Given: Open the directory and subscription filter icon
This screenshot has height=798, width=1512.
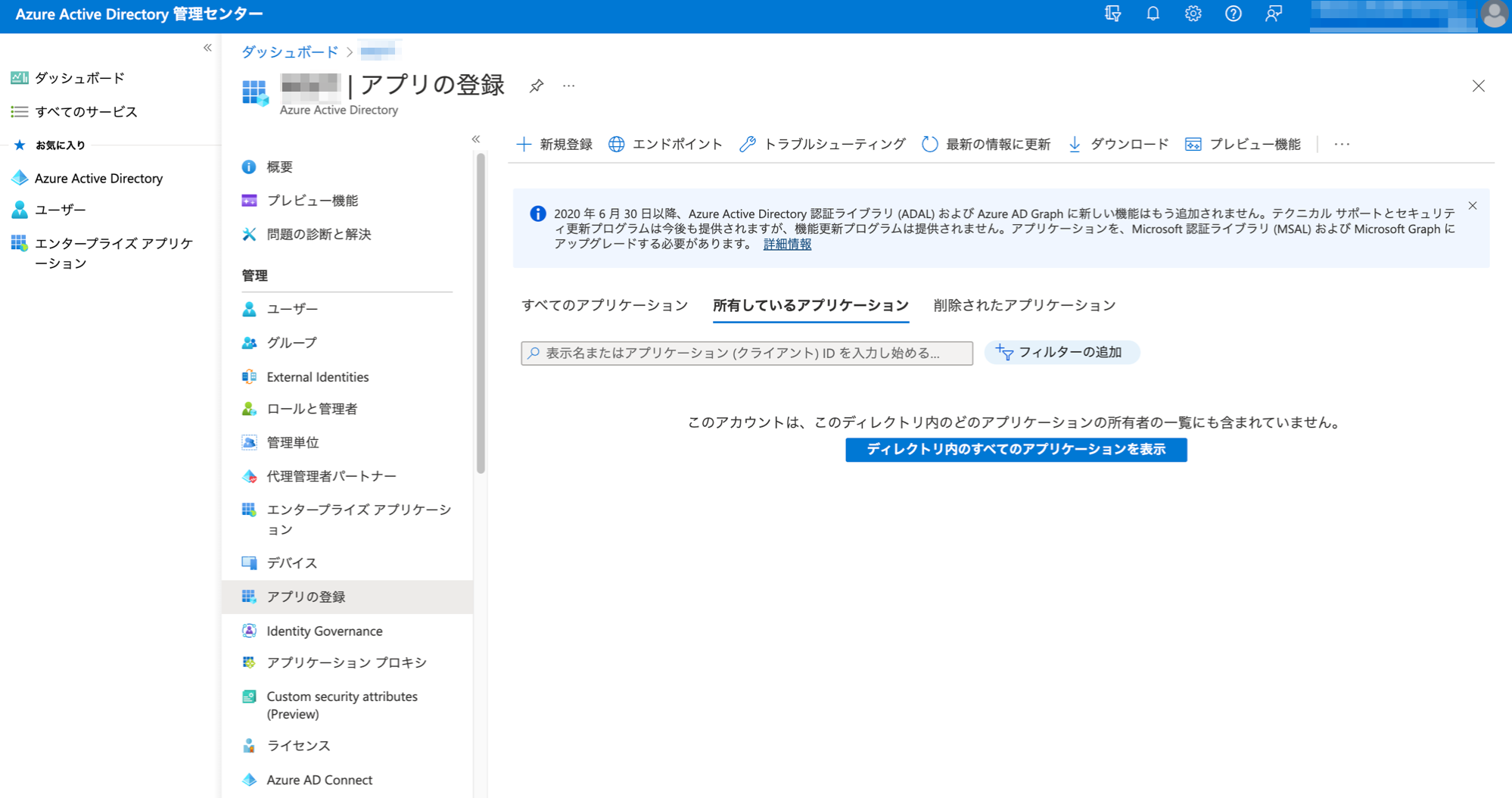Looking at the screenshot, I should (x=1112, y=14).
